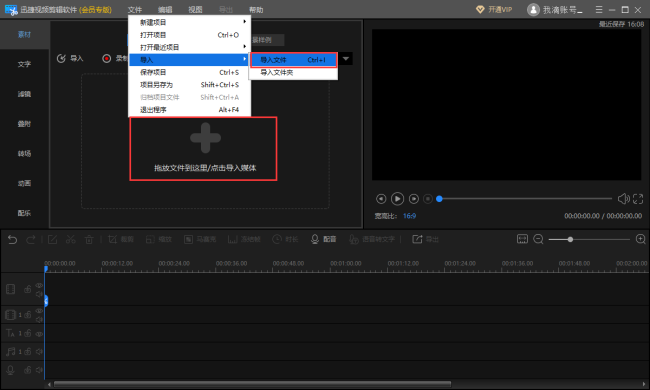Click the big plus to import media
The width and height of the screenshot is (650, 390).
(206, 138)
